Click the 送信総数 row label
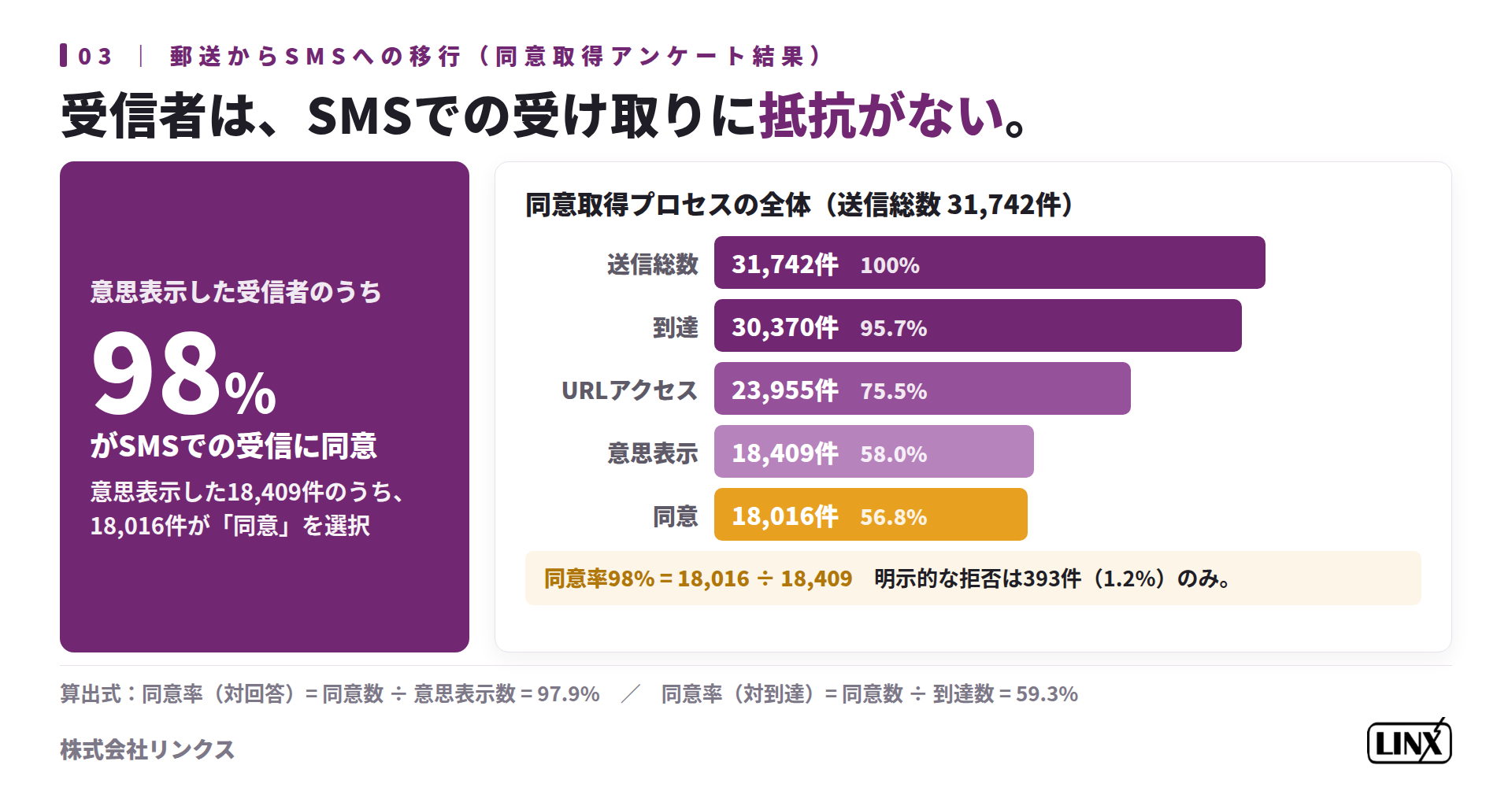 [653, 264]
